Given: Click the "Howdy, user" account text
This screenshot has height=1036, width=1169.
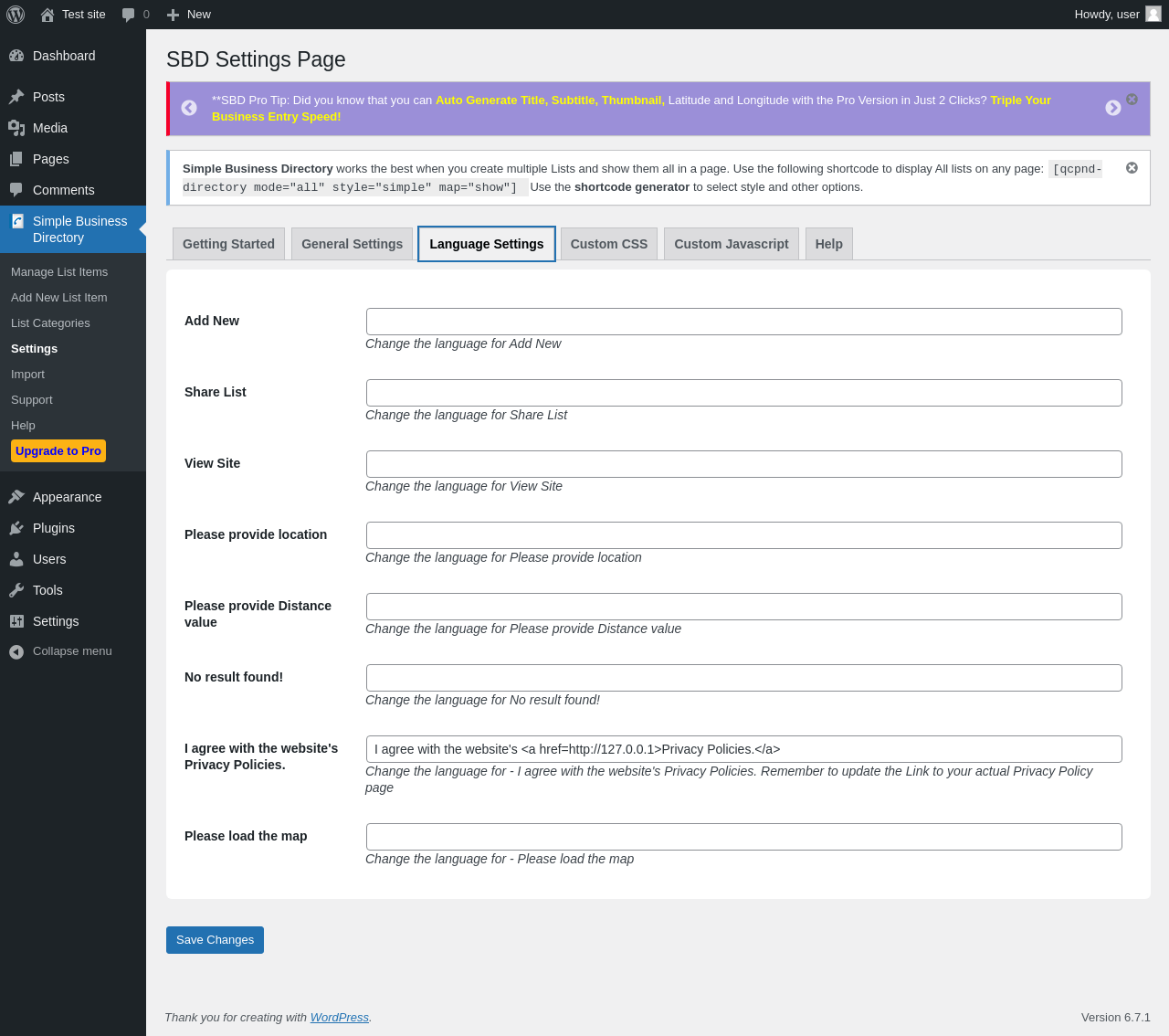Looking at the screenshot, I should coord(1107,15).
